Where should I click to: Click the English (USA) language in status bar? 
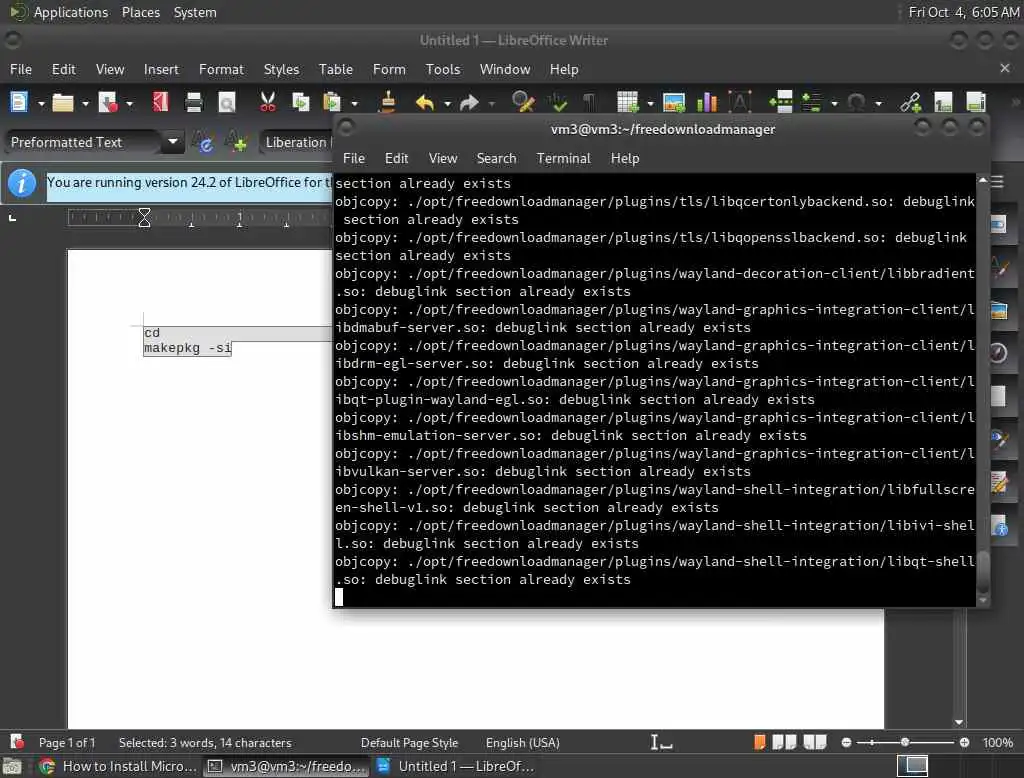(x=522, y=743)
